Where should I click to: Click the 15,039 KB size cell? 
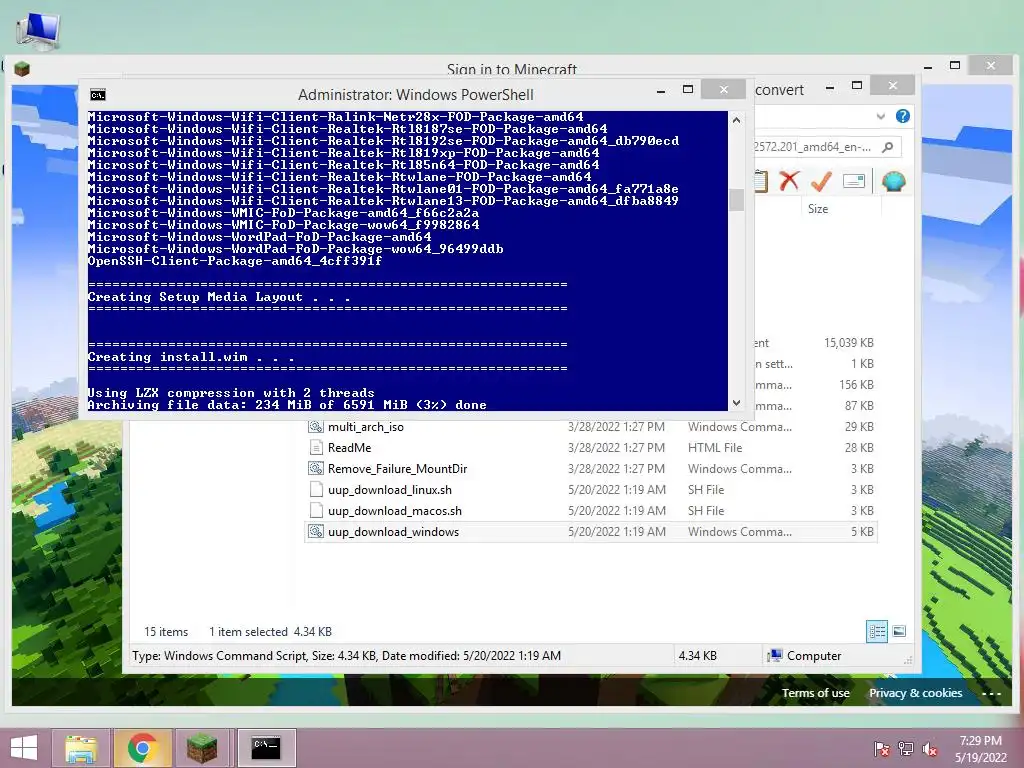pyautogui.click(x=849, y=343)
